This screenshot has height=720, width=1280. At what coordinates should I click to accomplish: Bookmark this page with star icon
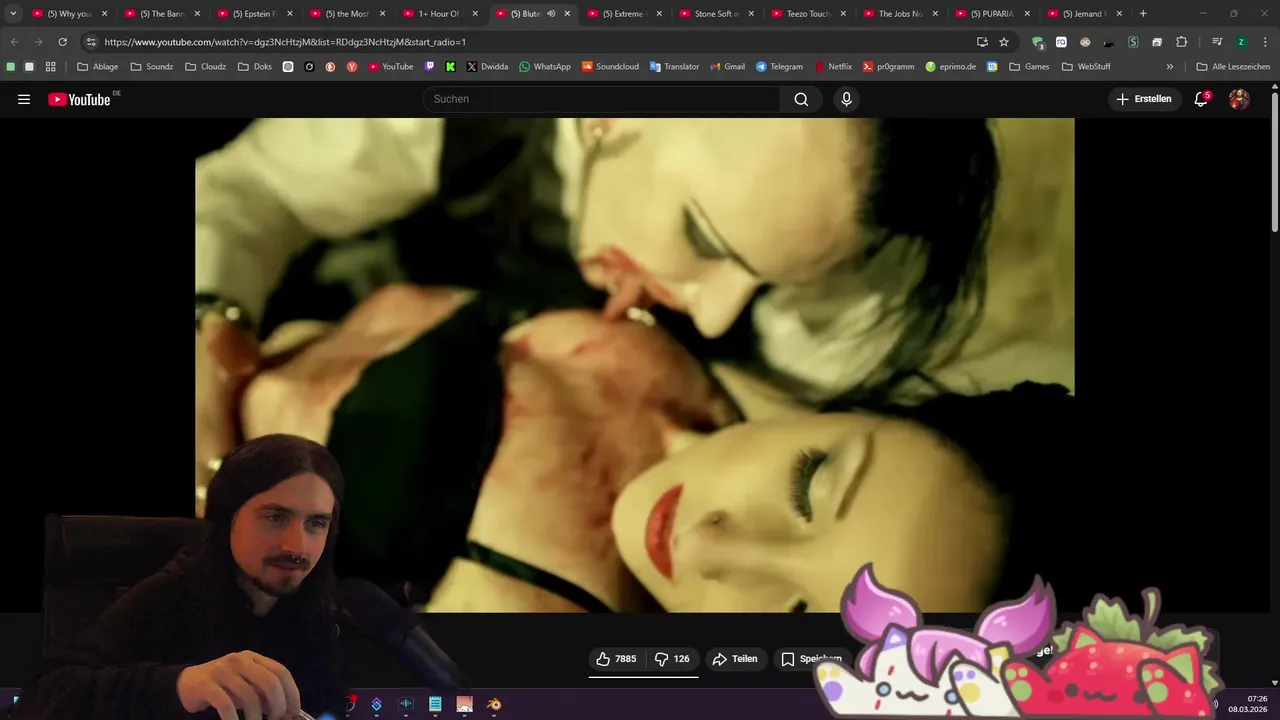coord(1004,42)
